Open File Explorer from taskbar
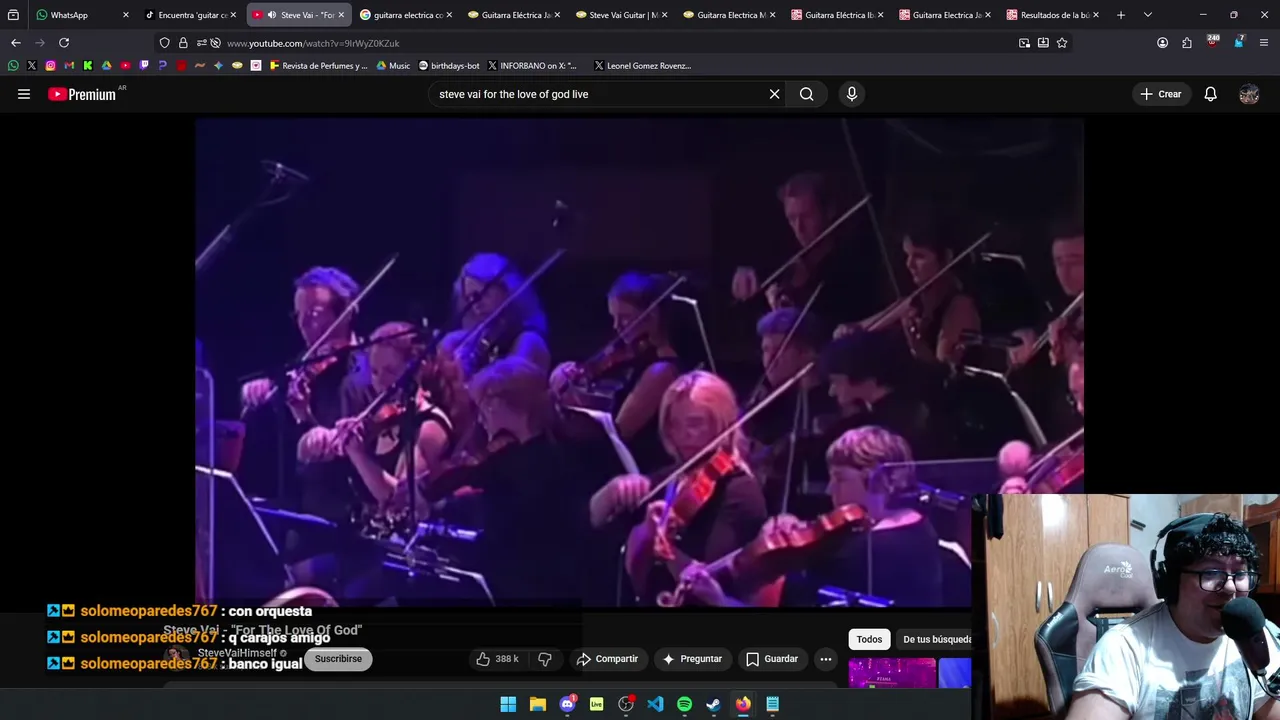 (x=538, y=704)
